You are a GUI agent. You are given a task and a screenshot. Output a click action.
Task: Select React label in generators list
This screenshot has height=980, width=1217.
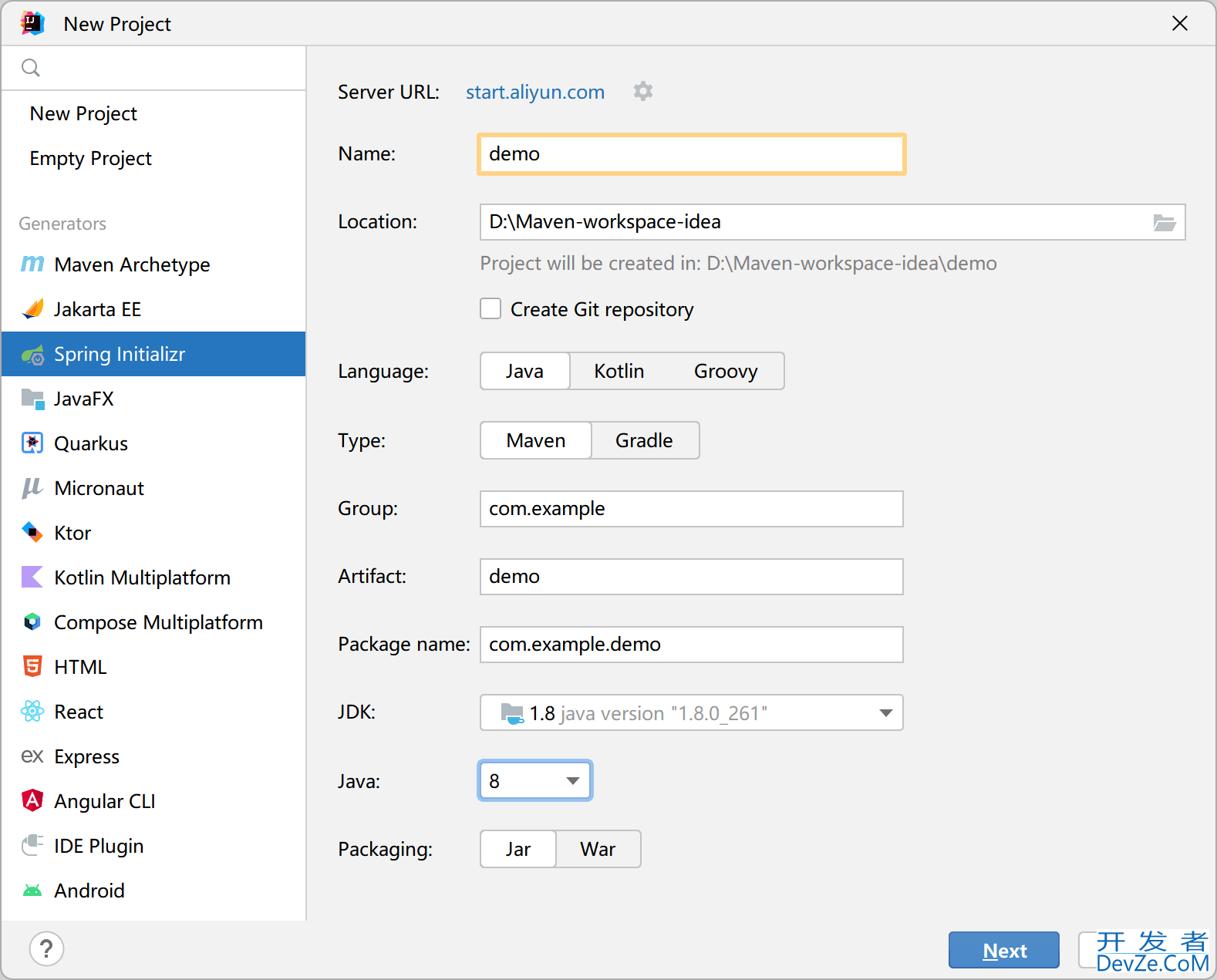(79, 712)
